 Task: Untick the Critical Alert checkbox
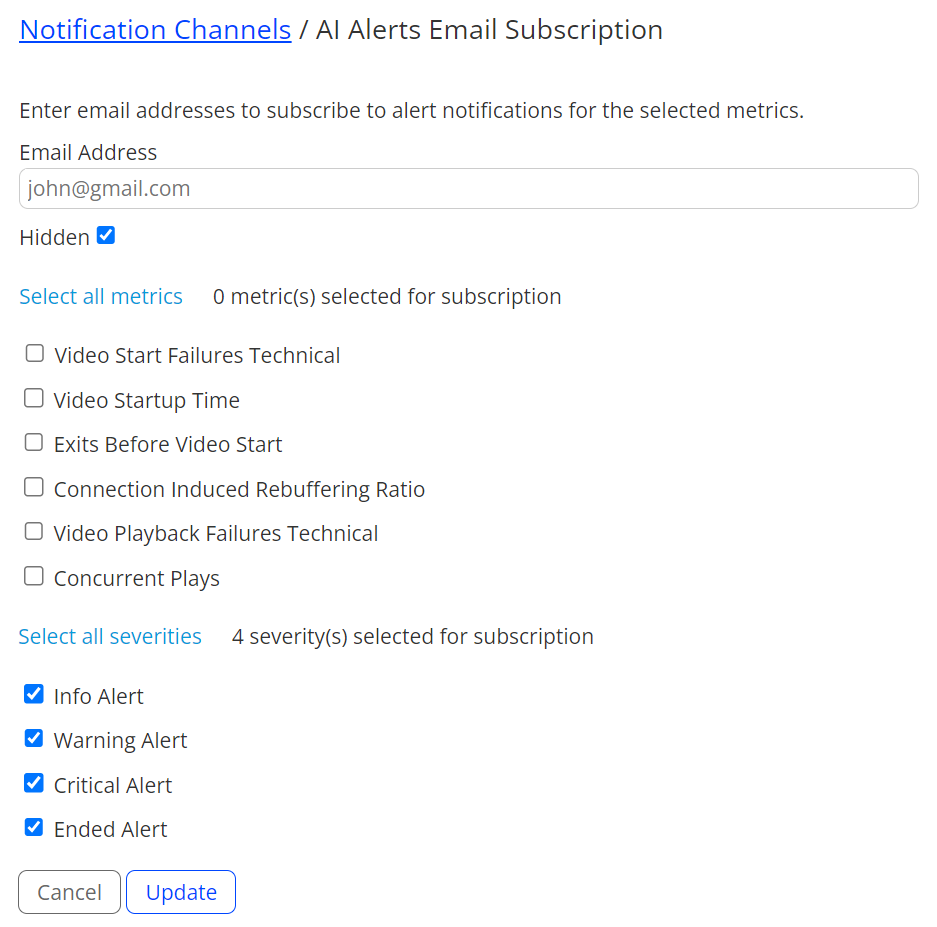pos(33,783)
